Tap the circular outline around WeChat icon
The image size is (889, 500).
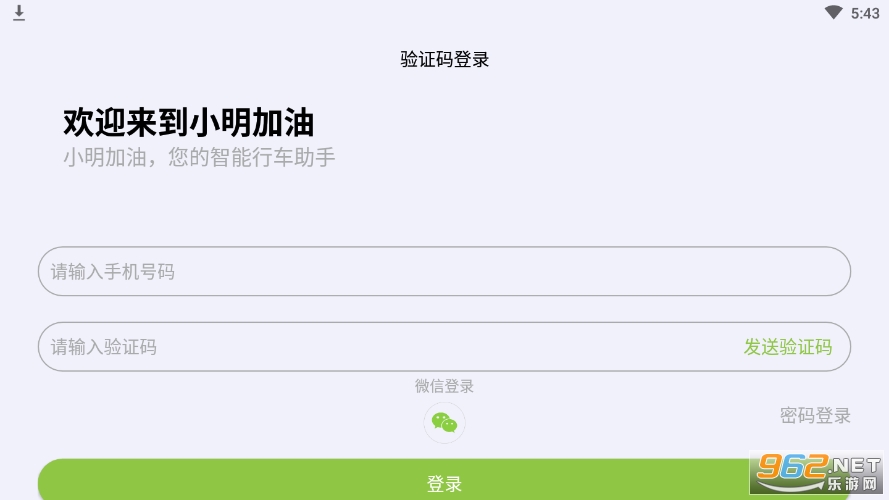click(x=444, y=423)
